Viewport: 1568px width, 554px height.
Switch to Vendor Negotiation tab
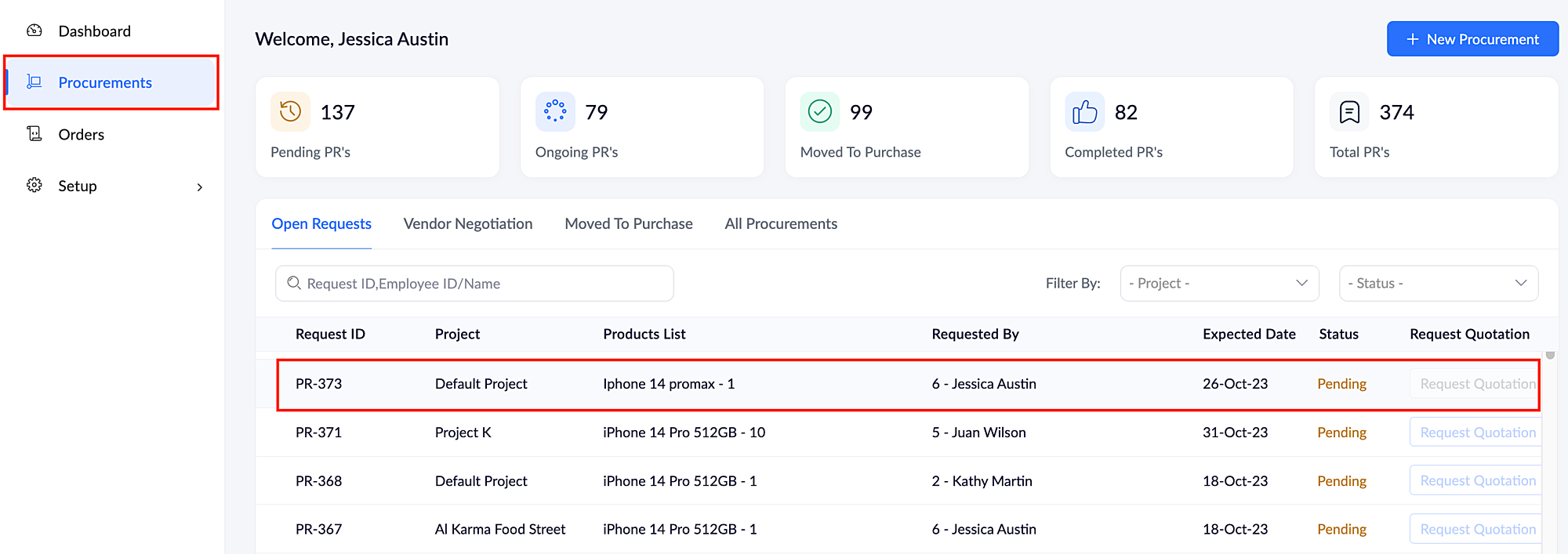tap(468, 224)
